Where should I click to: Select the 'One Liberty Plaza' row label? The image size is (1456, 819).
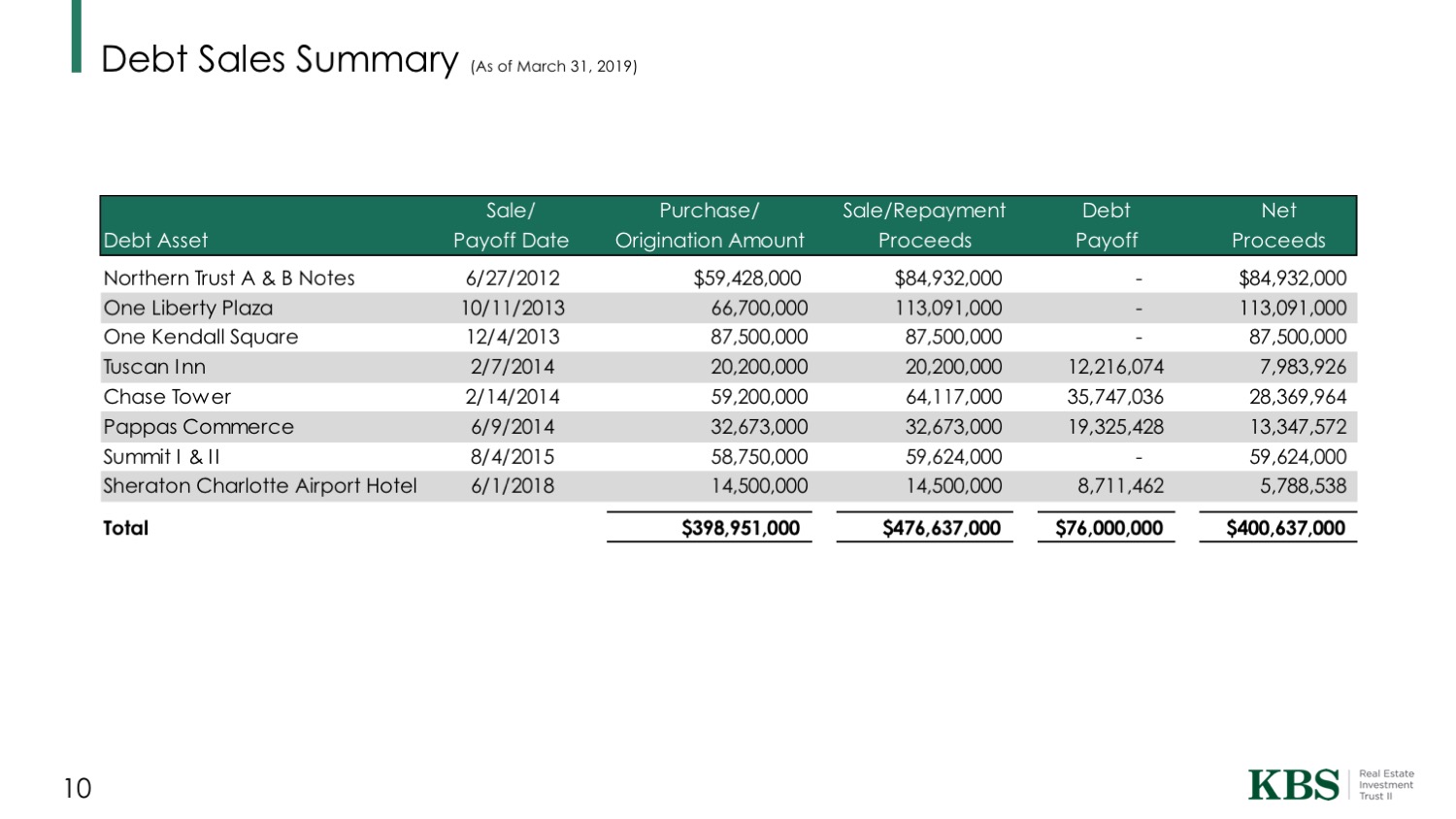click(x=188, y=309)
